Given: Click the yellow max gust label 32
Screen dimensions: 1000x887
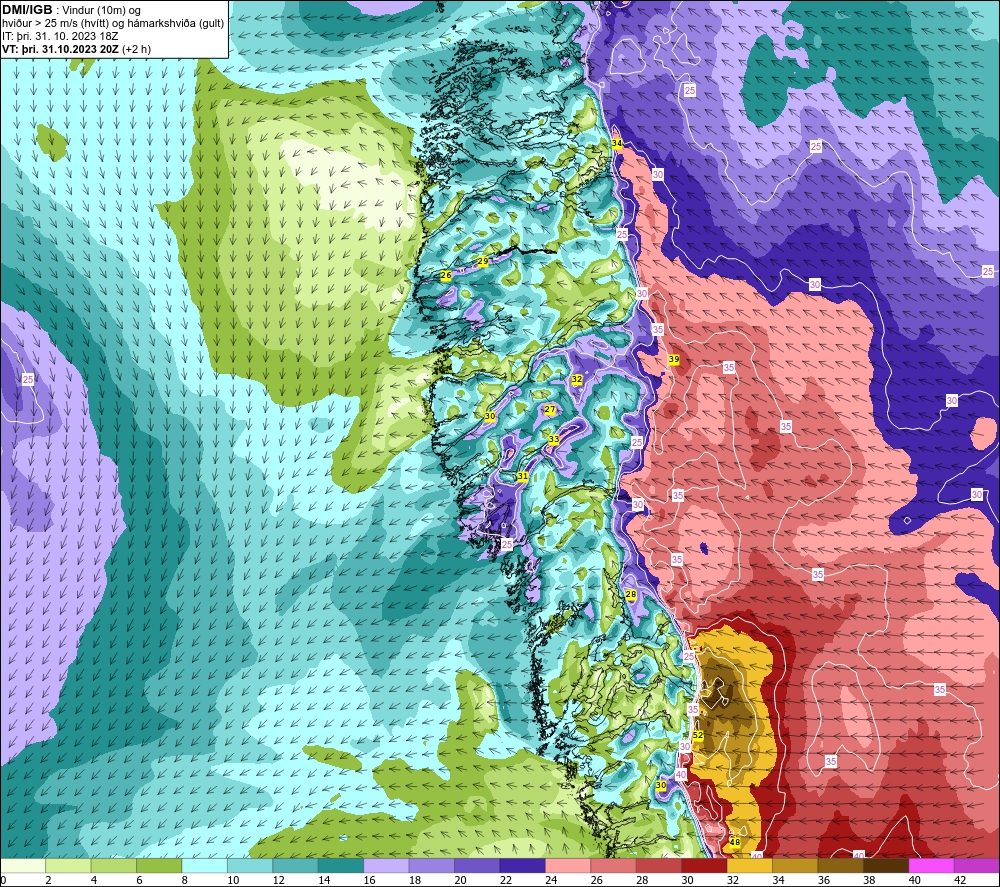Looking at the screenshot, I should point(577,379).
